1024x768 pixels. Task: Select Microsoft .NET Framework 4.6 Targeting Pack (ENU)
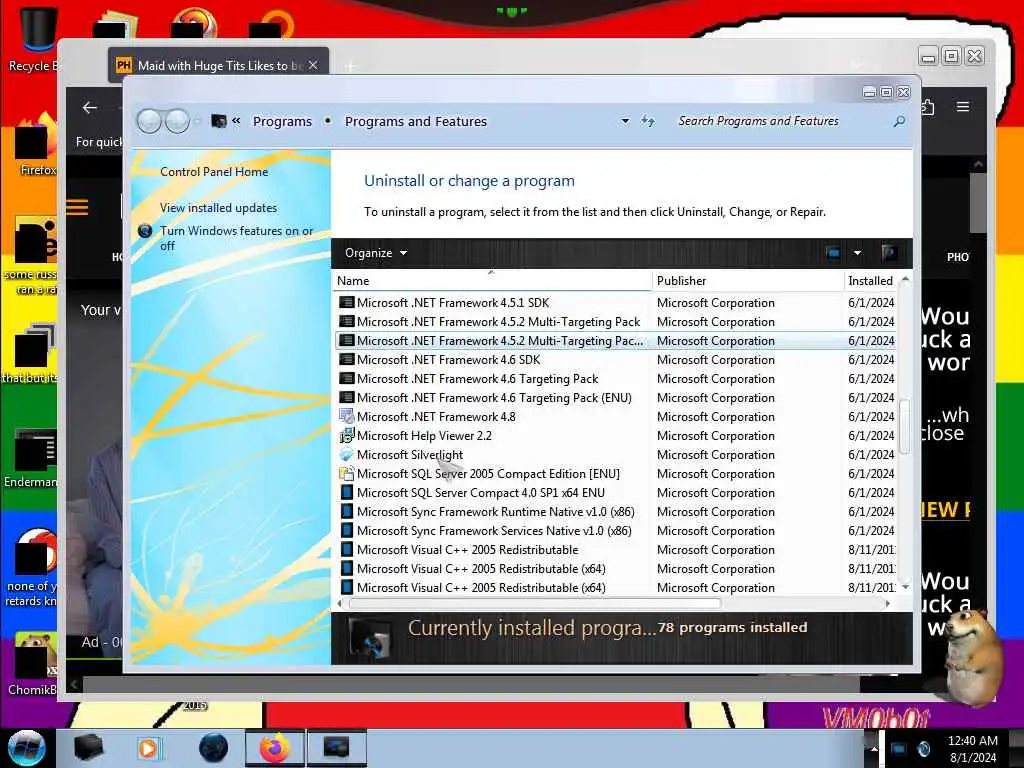click(615, 398)
